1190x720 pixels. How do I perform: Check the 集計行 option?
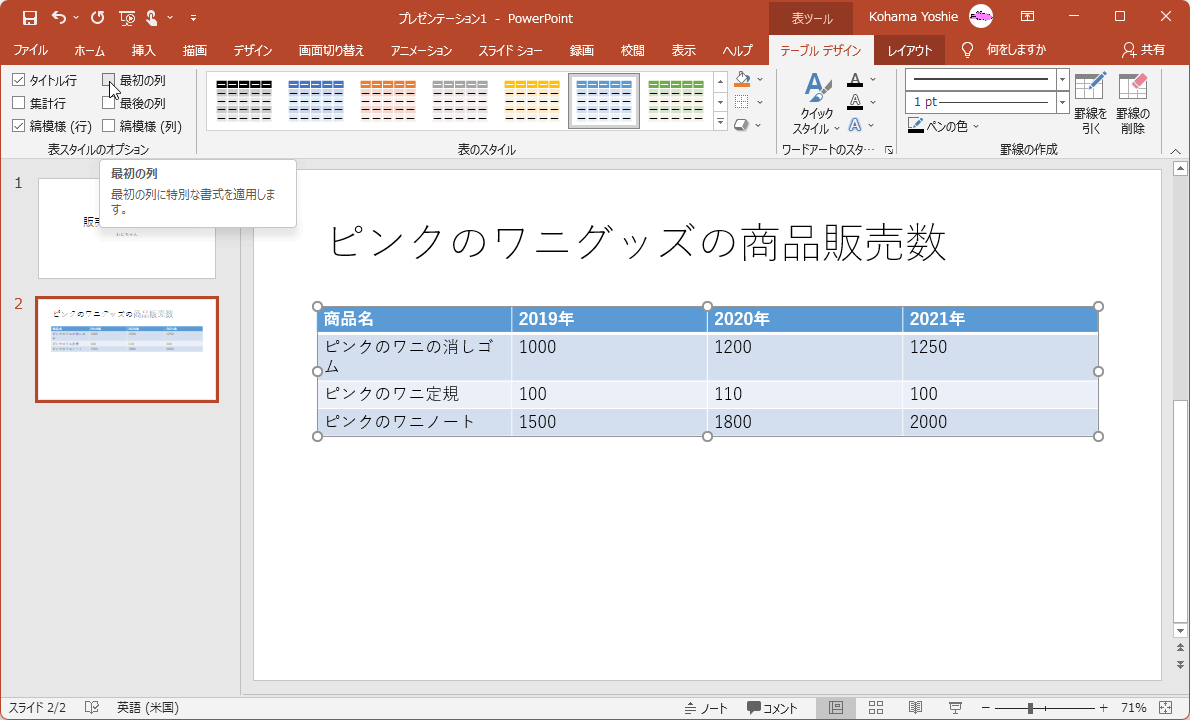click(x=19, y=102)
